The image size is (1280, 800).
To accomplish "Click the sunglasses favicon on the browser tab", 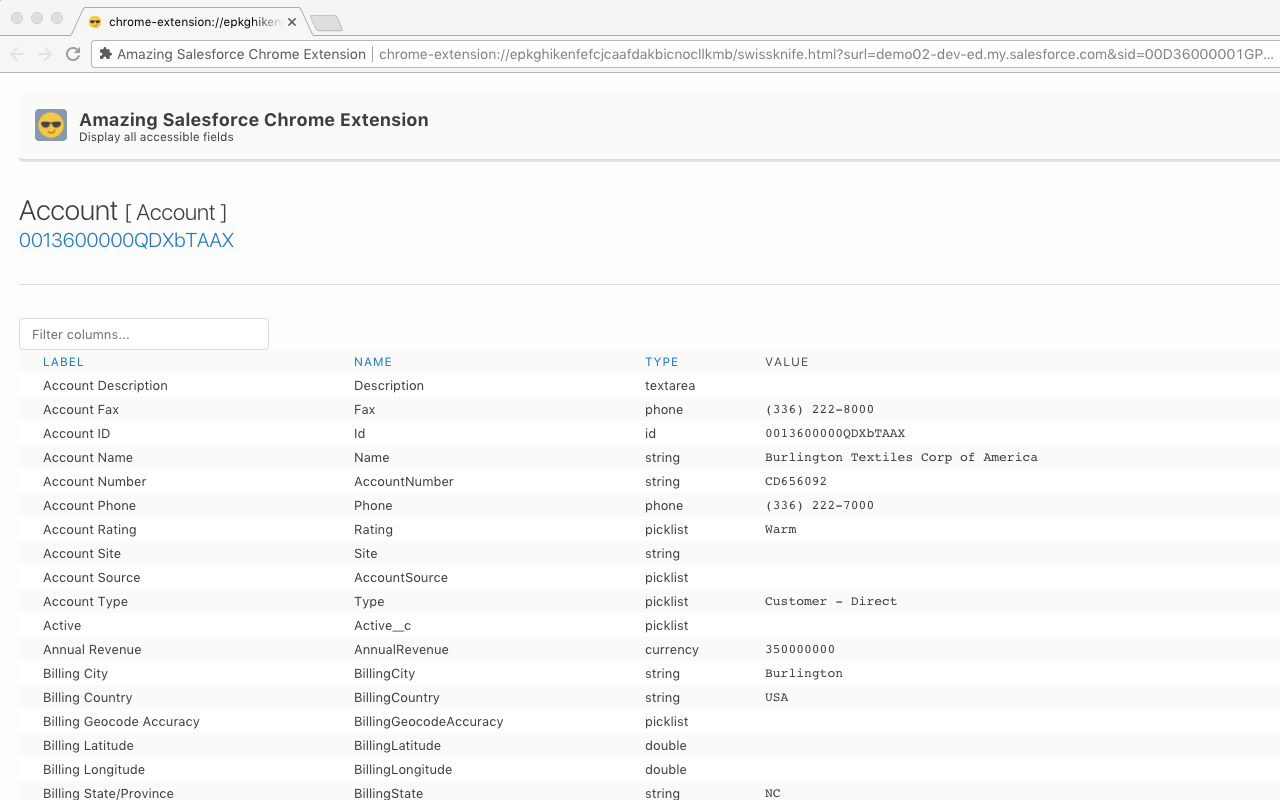I will (94, 20).
